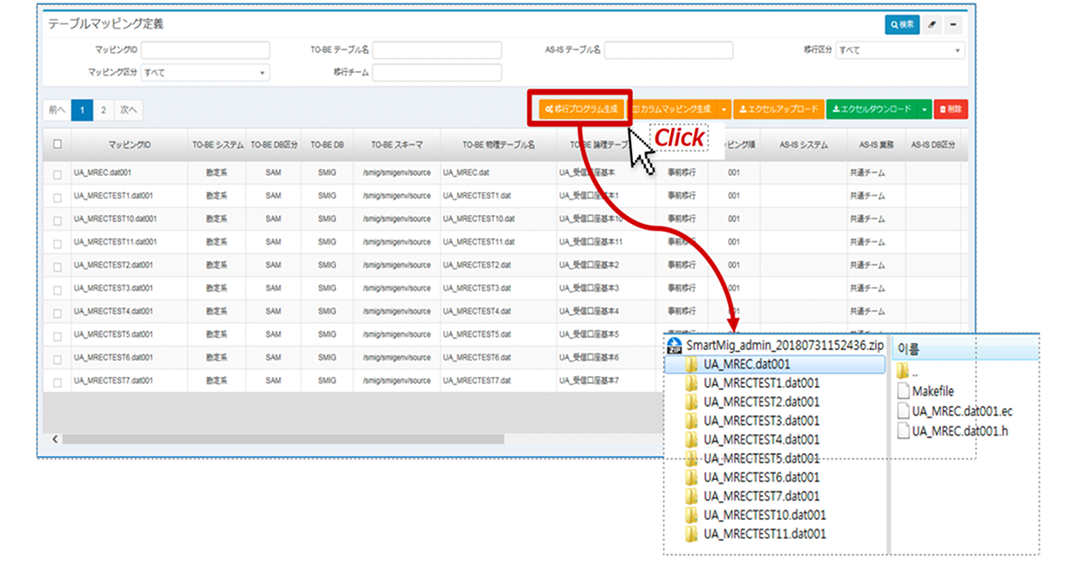Open SmartMig_admin zip file icon
1080x564 pixels.
[x=674, y=346]
